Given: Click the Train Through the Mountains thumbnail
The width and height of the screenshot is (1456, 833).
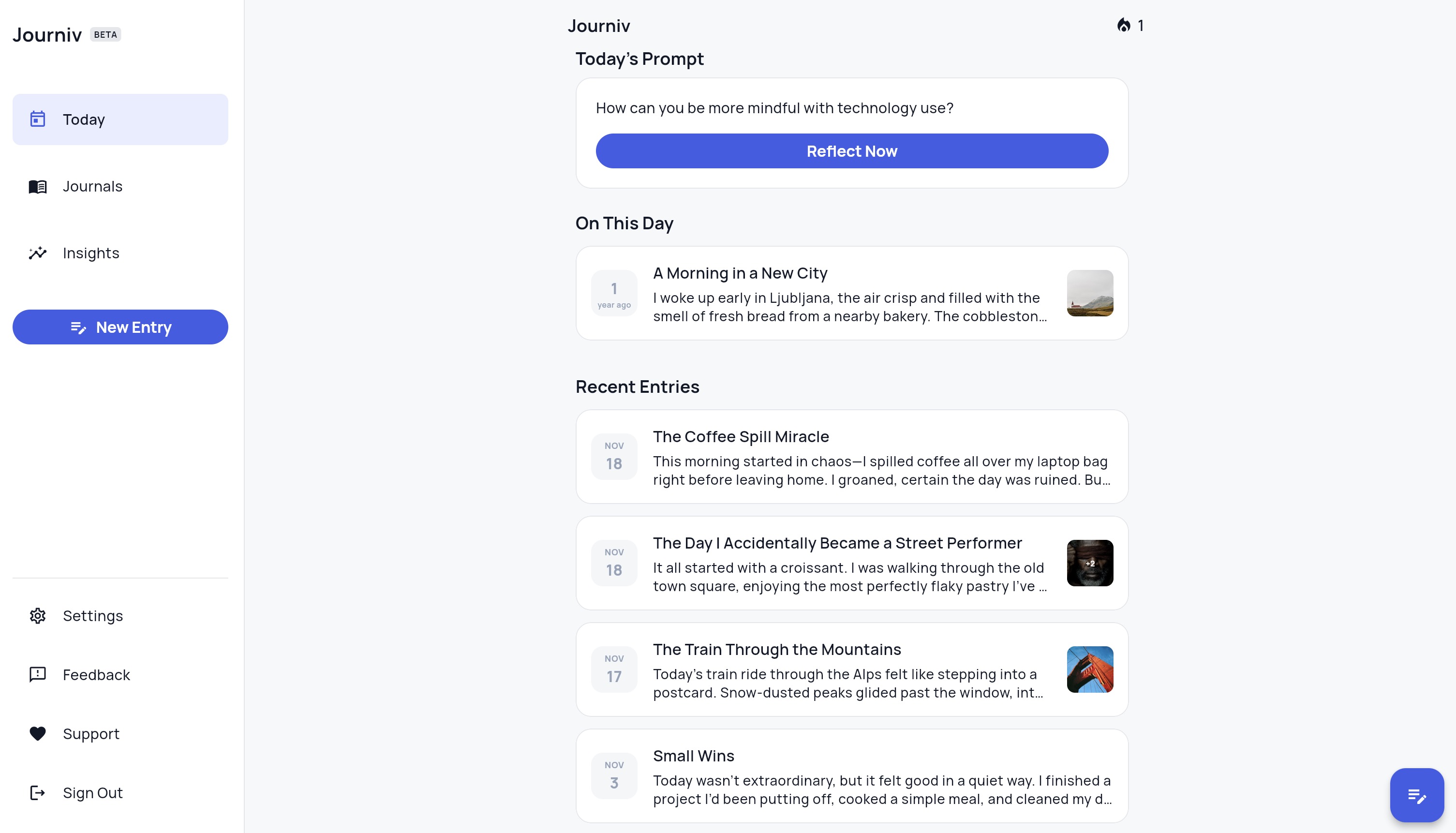Looking at the screenshot, I should point(1090,669).
